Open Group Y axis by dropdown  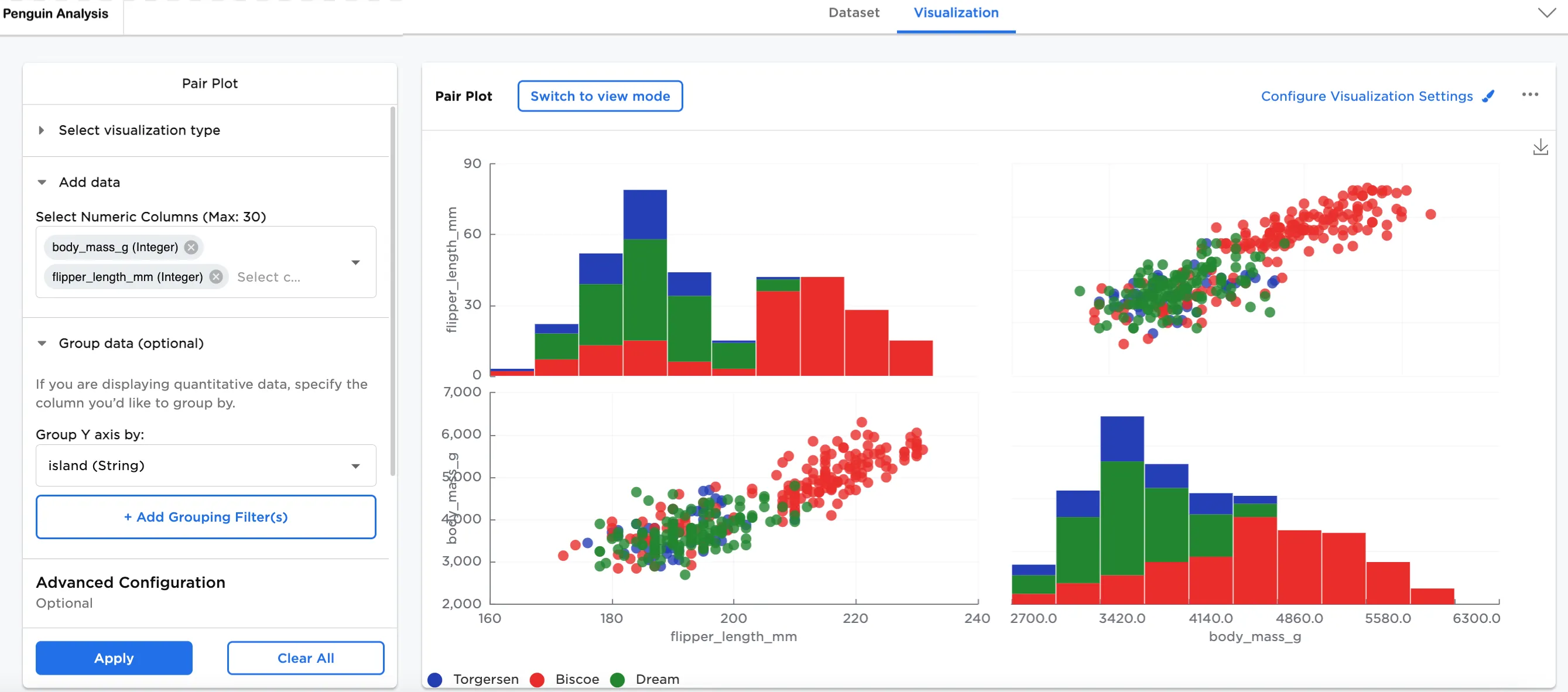click(x=355, y=465)
